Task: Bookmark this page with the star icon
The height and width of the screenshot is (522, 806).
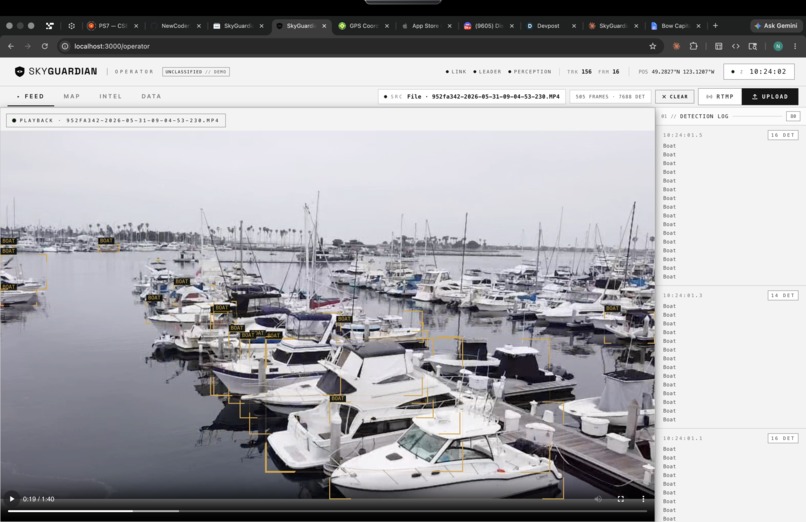Action: [652, 46]
